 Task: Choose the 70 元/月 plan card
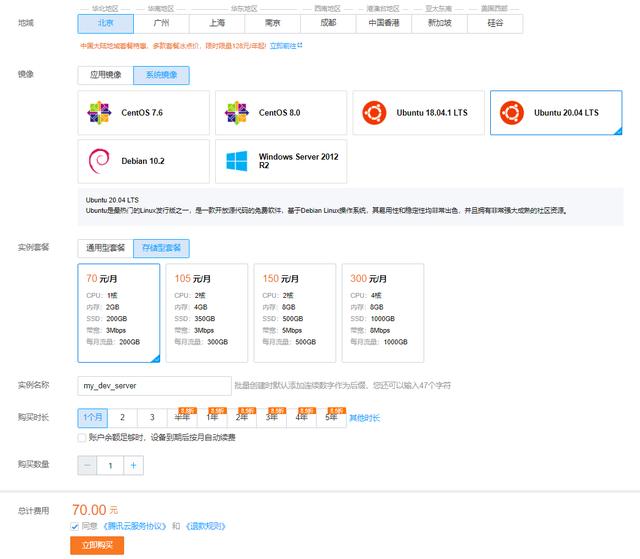[119, 313]
